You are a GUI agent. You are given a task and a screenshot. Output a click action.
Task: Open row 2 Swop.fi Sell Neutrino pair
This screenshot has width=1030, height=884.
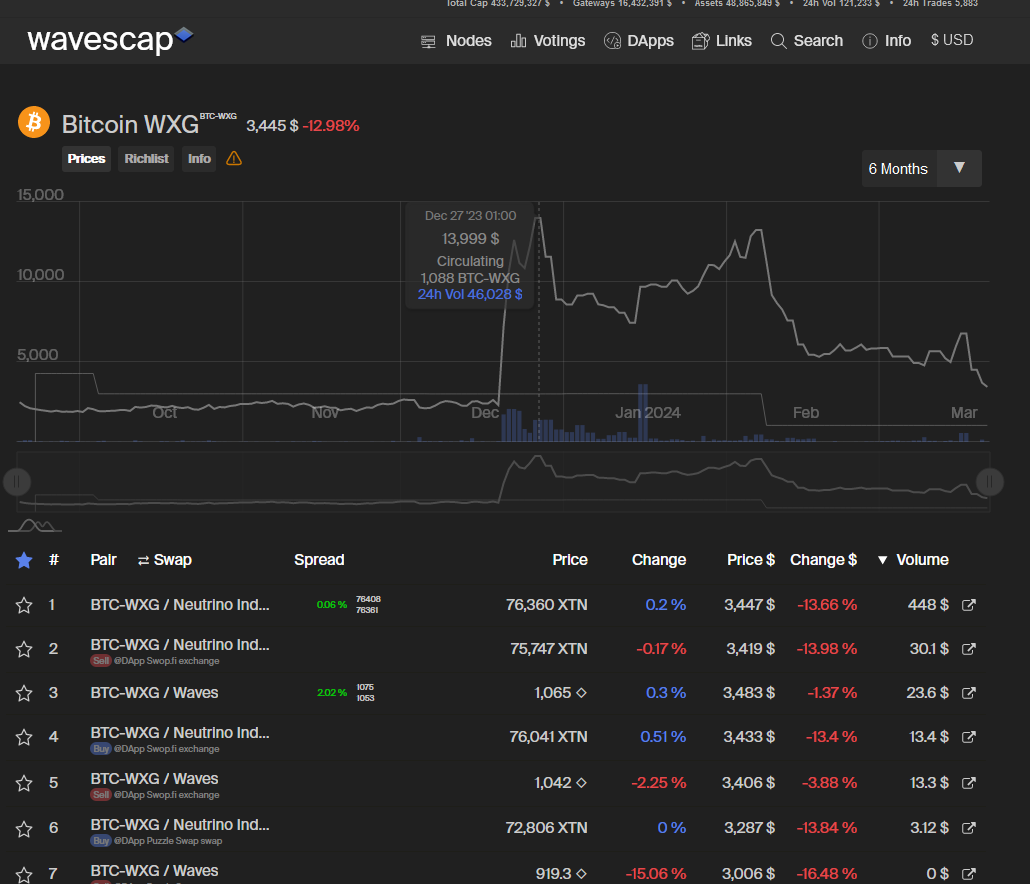179,645
